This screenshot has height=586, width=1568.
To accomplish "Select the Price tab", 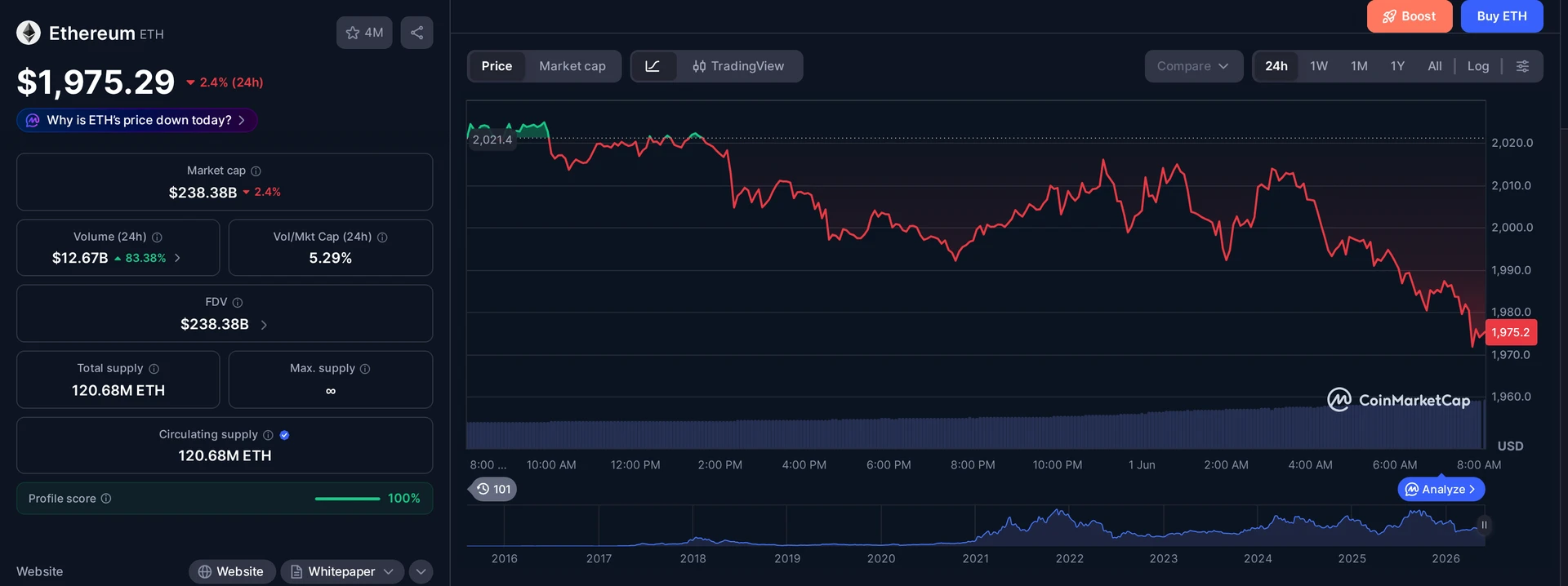I will 497,66.
